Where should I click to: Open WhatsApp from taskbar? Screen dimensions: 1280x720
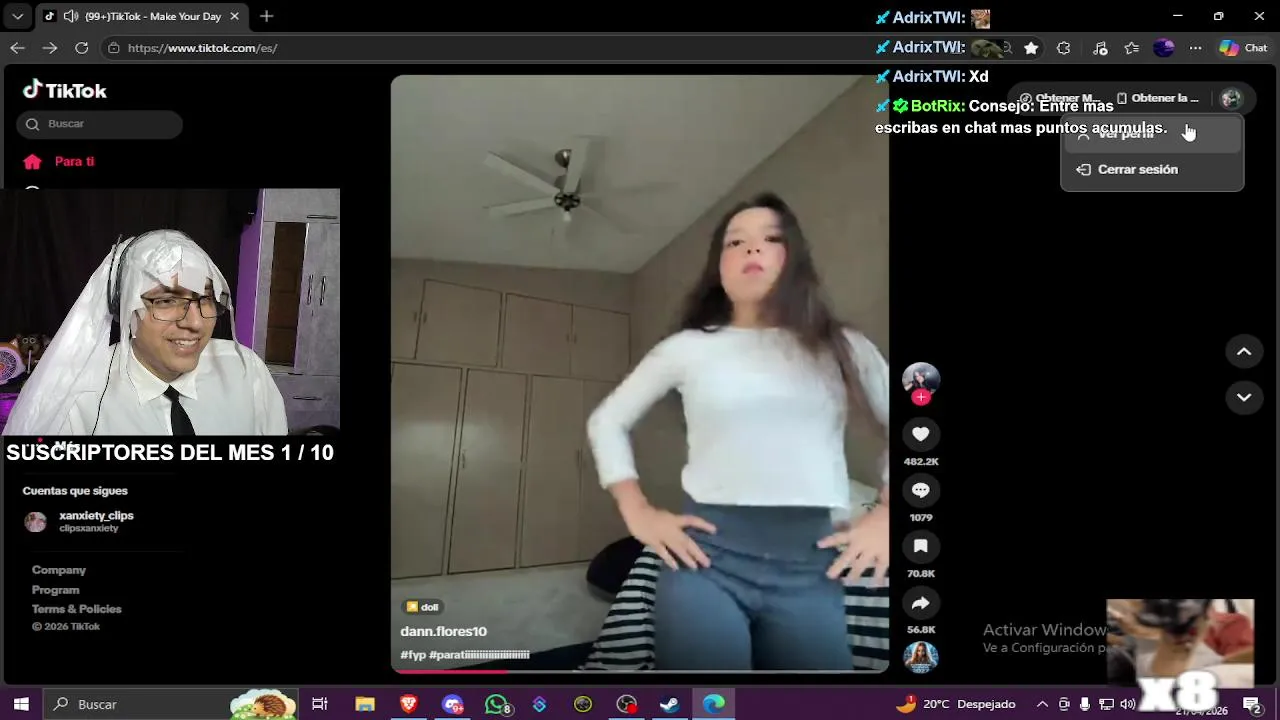(497, 704)
